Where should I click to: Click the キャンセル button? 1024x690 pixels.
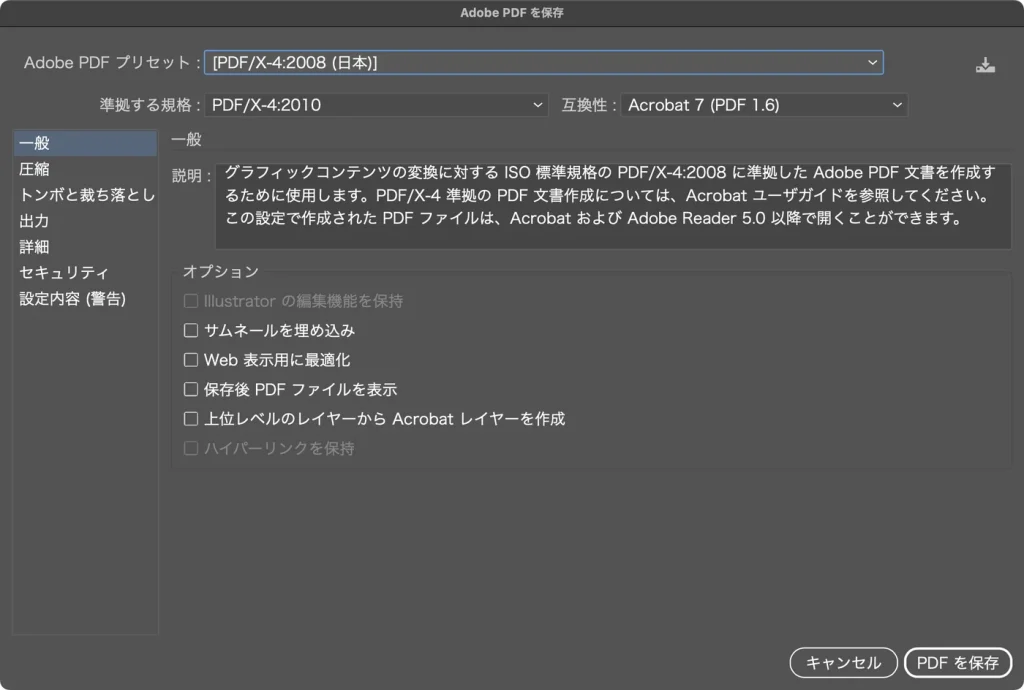tap(843, 663)
